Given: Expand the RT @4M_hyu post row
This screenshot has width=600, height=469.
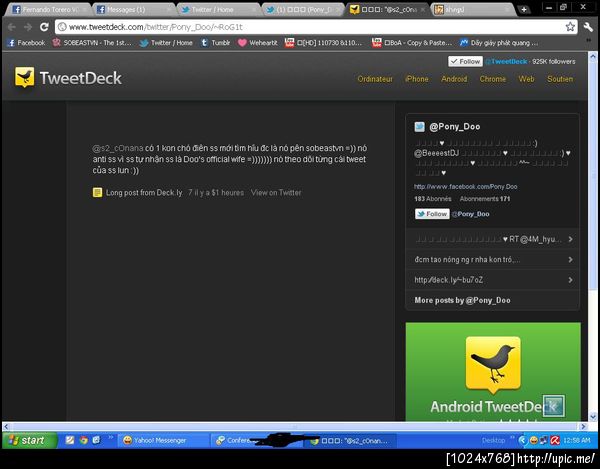Looking at the screenshot, I should coord(492,239).
